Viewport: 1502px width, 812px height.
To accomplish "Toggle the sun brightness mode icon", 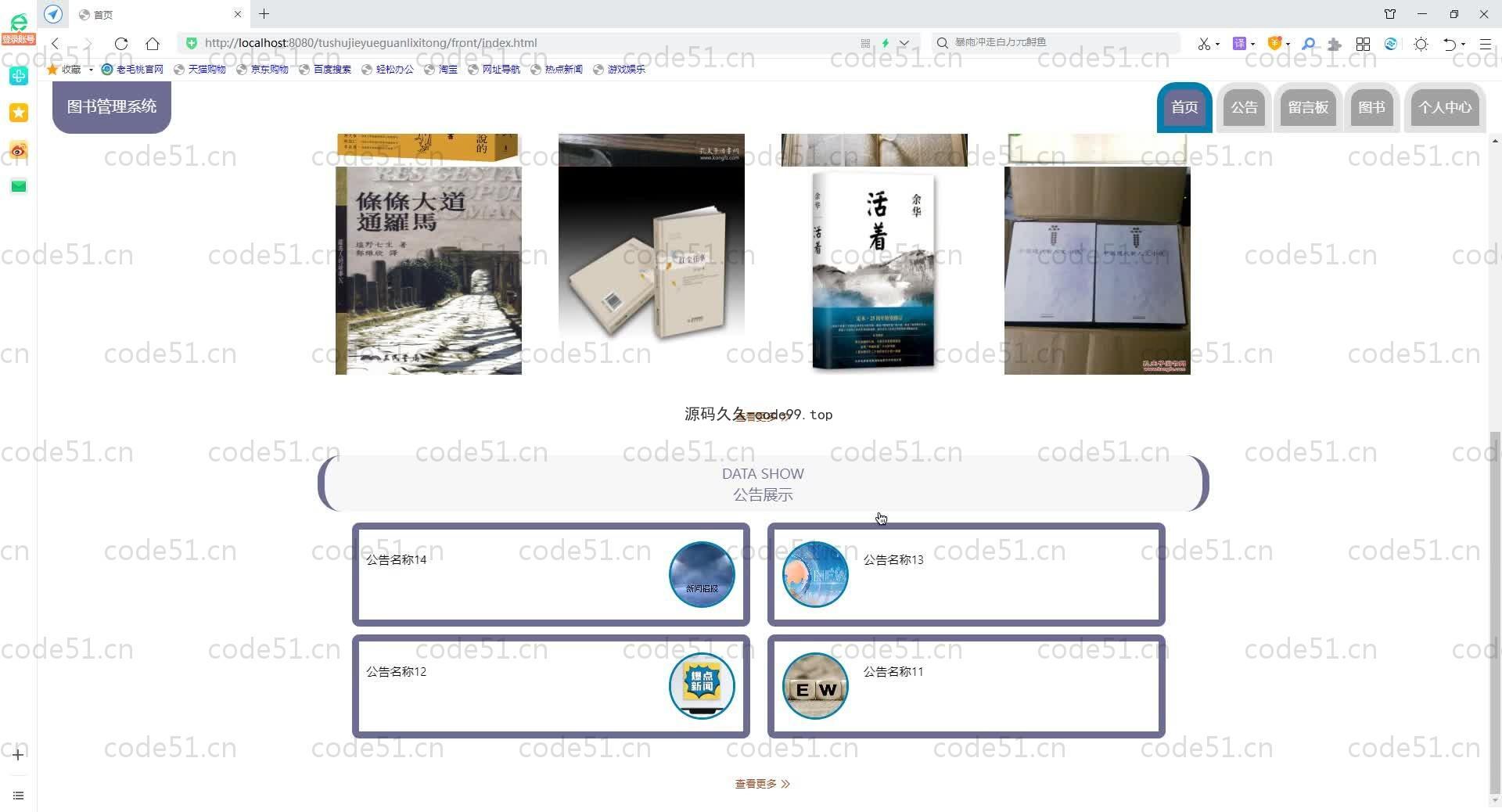I will click(x=1421, y=44).
